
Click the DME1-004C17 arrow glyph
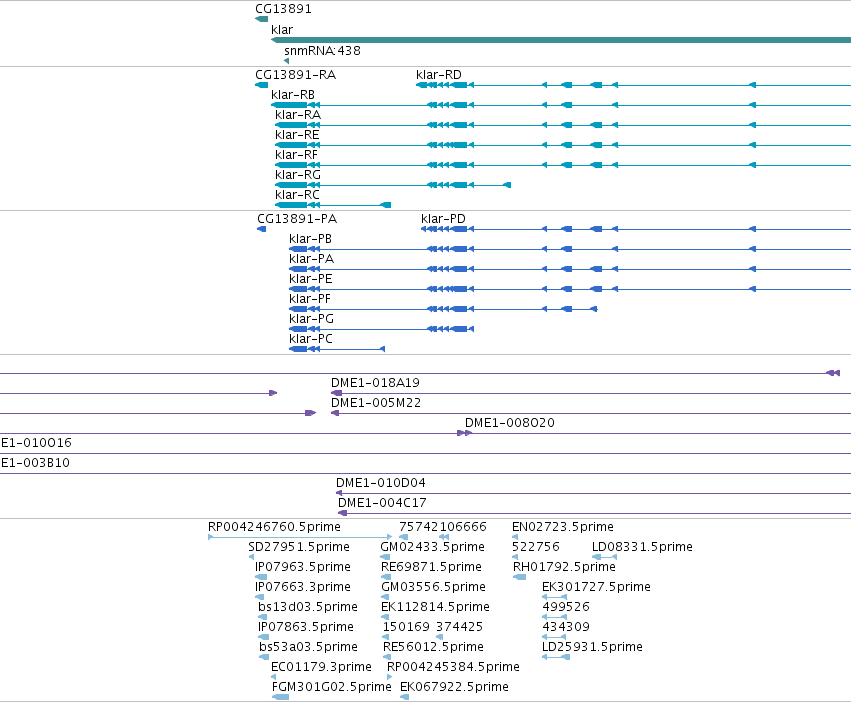(342, 513)
